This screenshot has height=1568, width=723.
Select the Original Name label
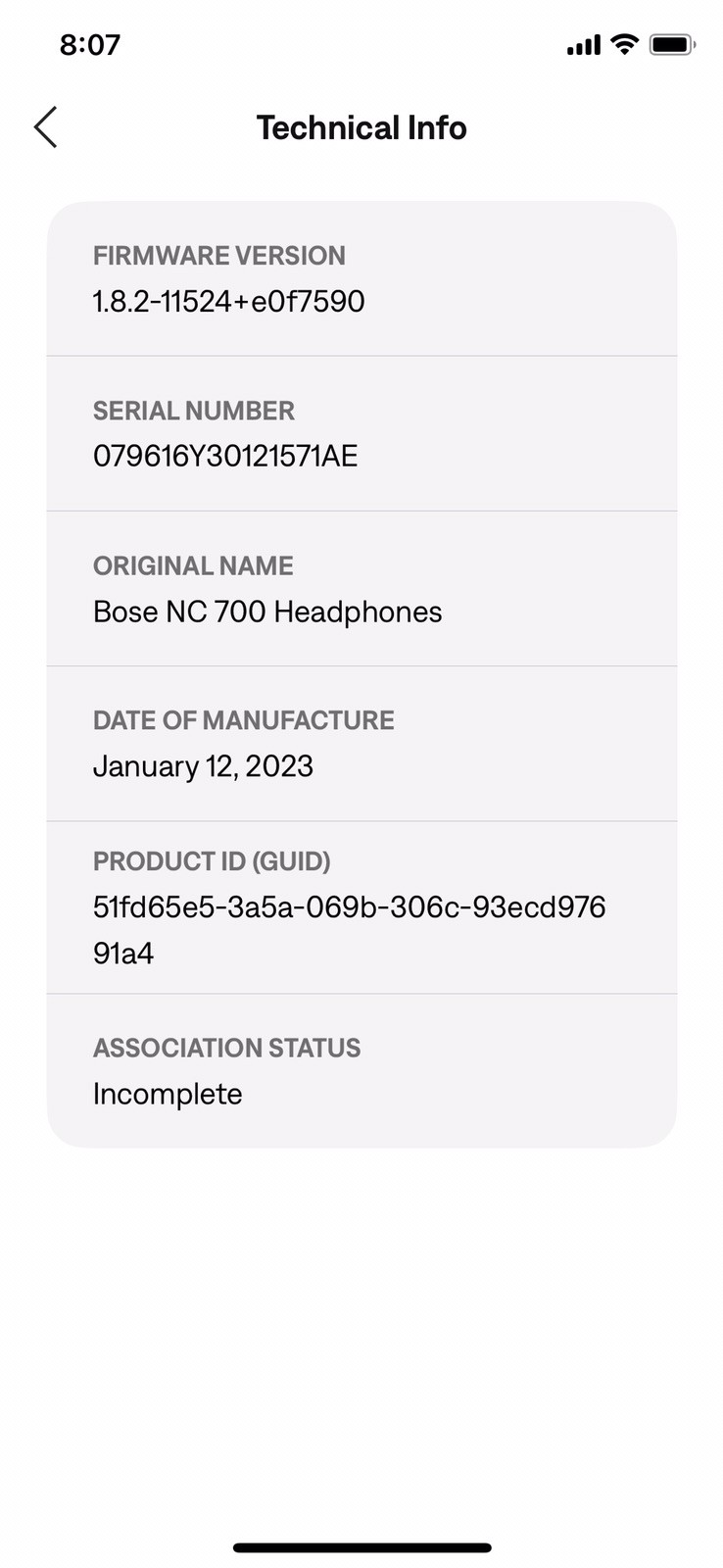point(193,565)
